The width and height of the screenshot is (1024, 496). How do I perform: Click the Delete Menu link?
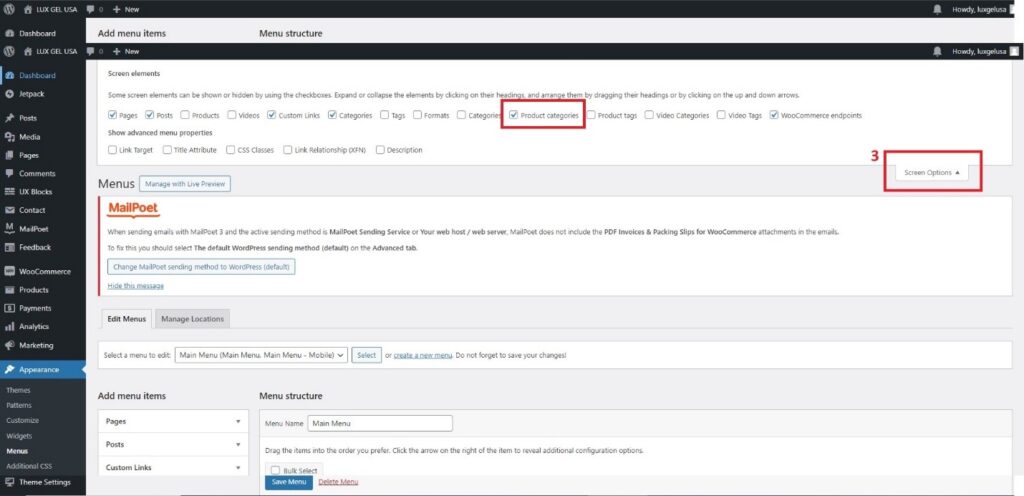pos(338,482)
